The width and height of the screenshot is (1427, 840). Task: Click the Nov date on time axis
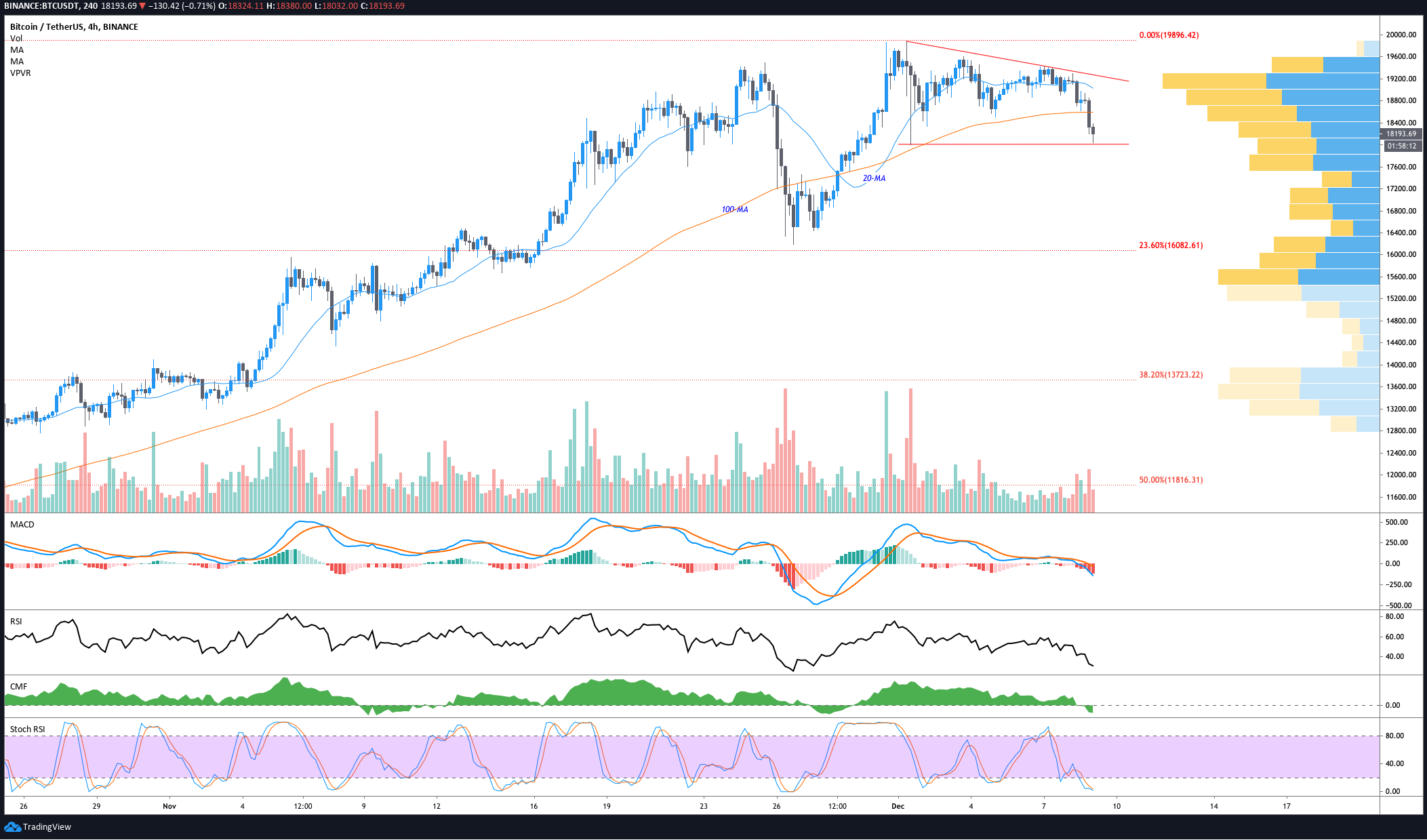[x=169, y=806]
